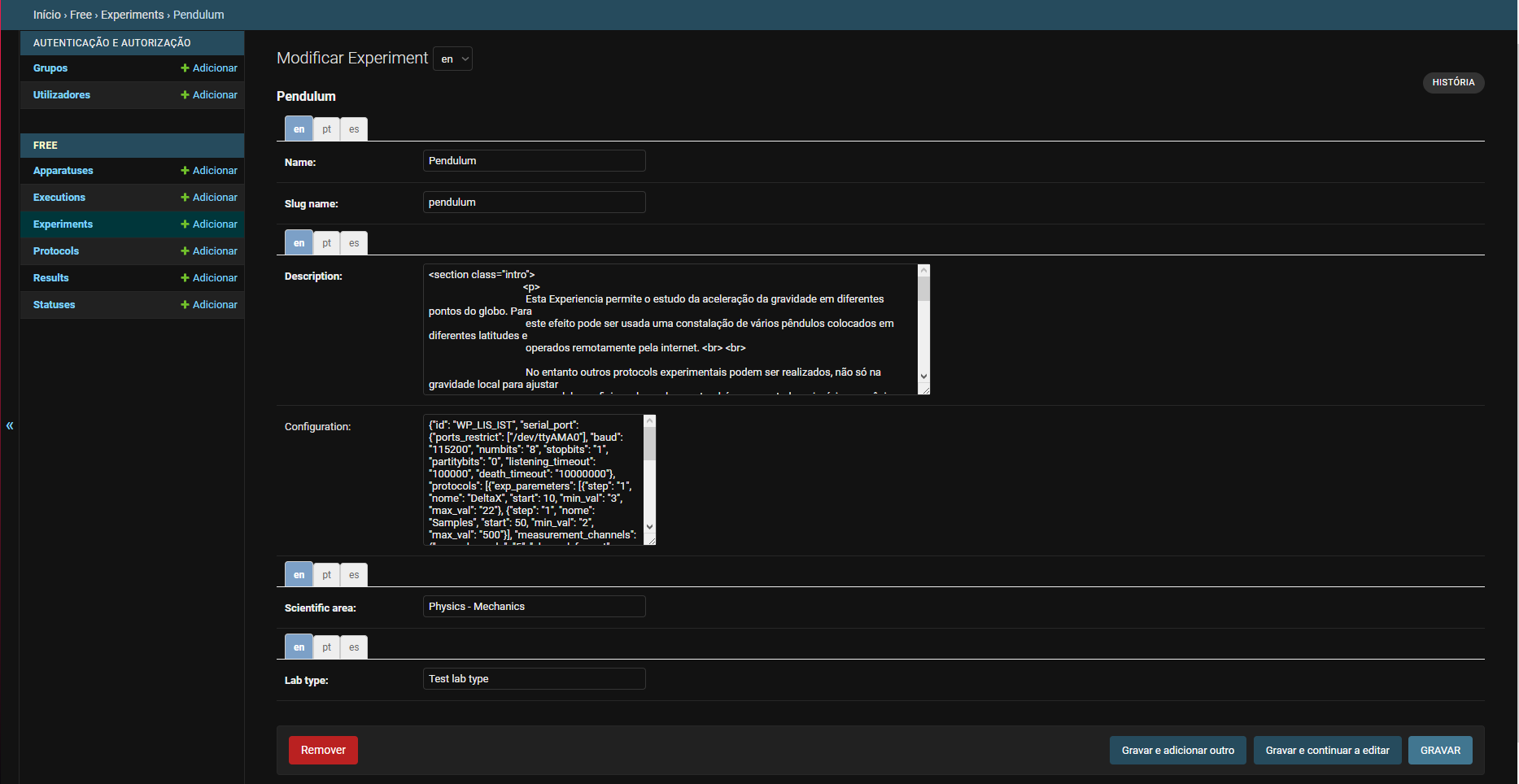Open the Grupos list

click(x=50, y=68)
